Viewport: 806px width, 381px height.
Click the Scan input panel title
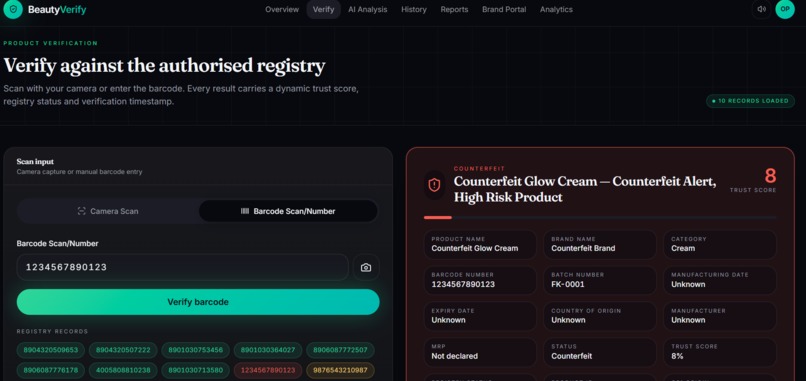point(35,161)
